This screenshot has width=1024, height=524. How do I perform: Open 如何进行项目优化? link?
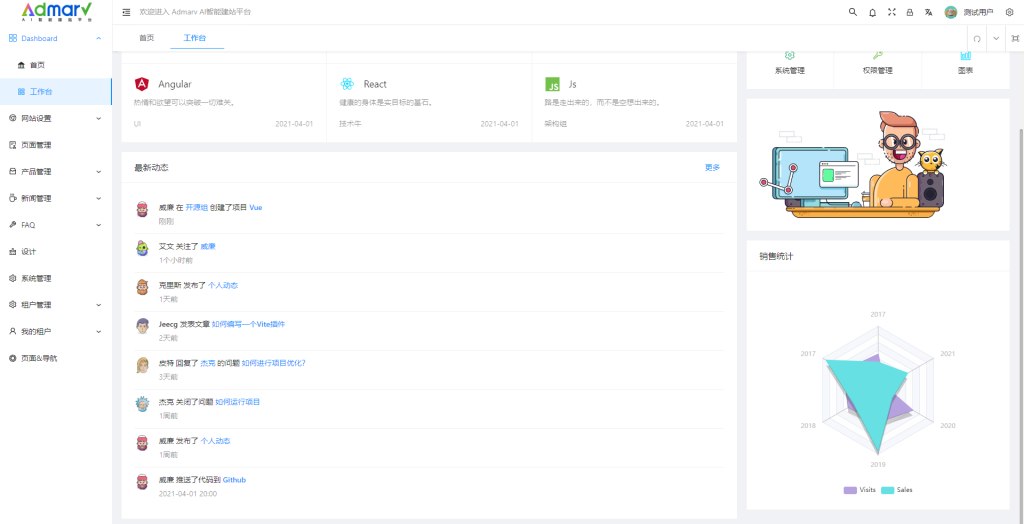(x=273, y=363)
